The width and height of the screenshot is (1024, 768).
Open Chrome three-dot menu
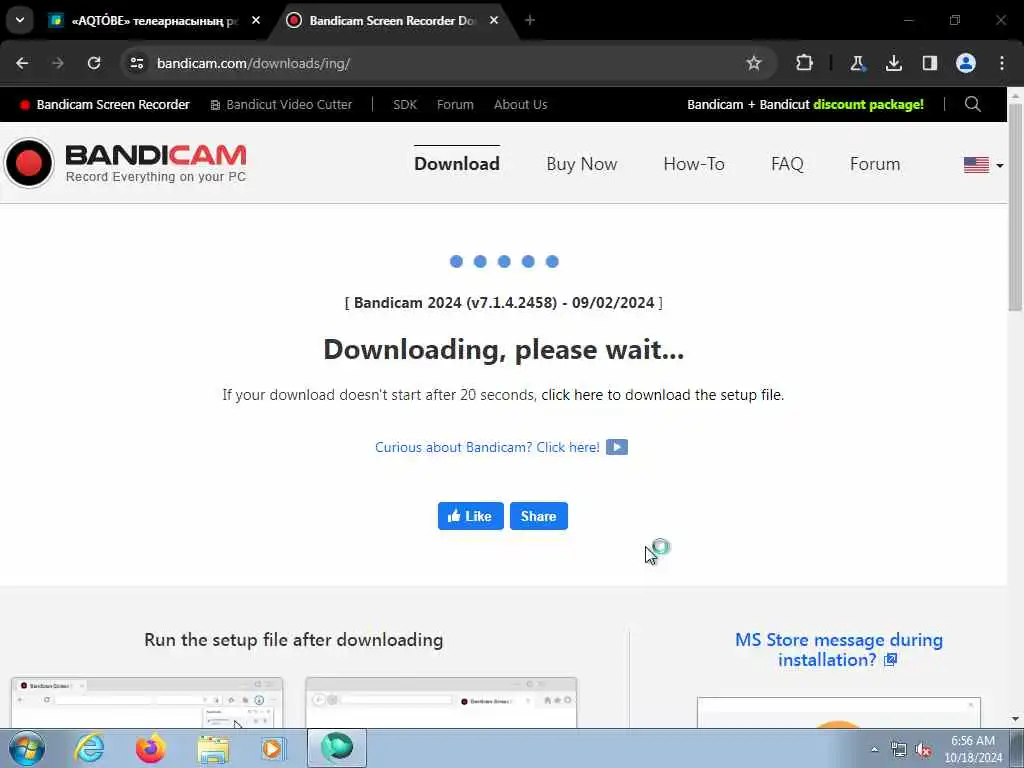coord(1002,63)
